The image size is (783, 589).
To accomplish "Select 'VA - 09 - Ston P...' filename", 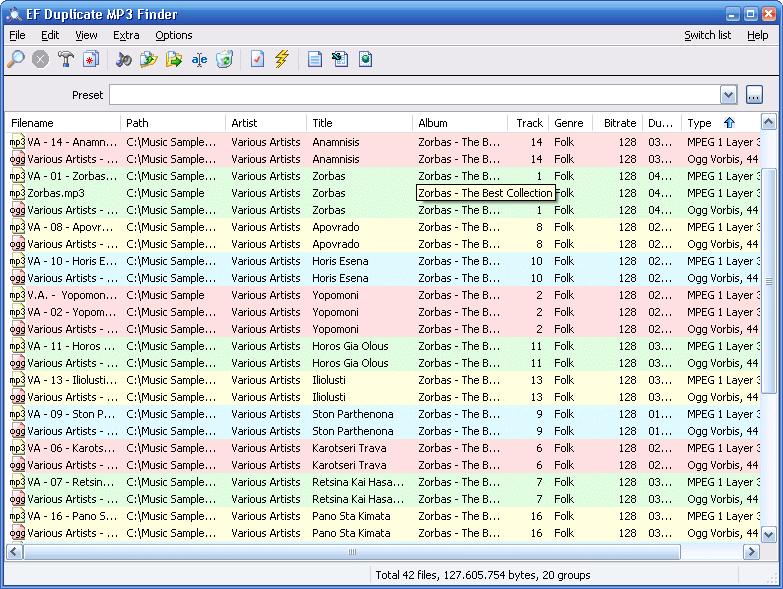I will click(x=71, y=414).
